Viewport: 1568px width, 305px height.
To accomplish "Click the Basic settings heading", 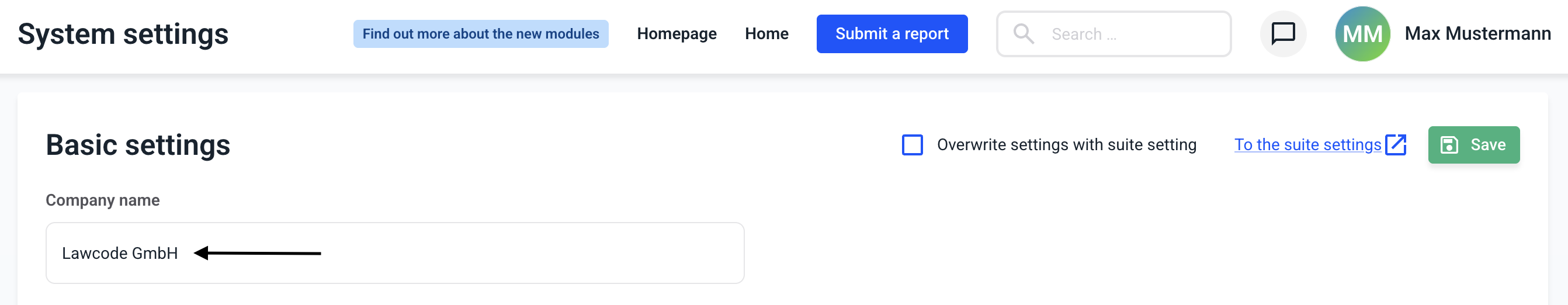I will click(138, 145).
